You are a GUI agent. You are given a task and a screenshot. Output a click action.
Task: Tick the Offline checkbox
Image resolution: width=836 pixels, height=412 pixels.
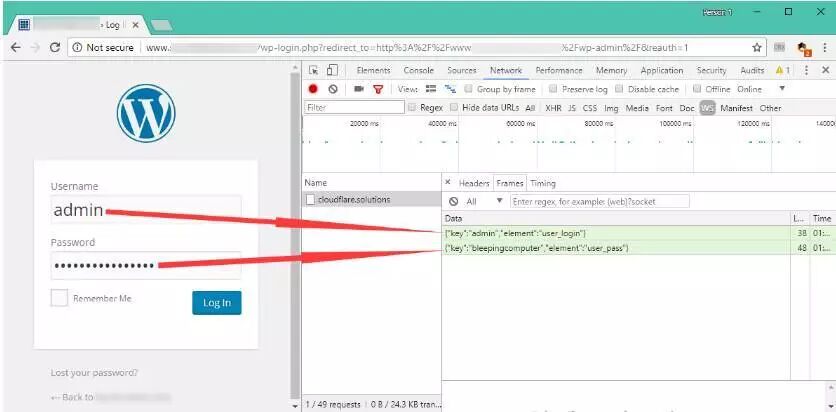click(x=697, y=89)
